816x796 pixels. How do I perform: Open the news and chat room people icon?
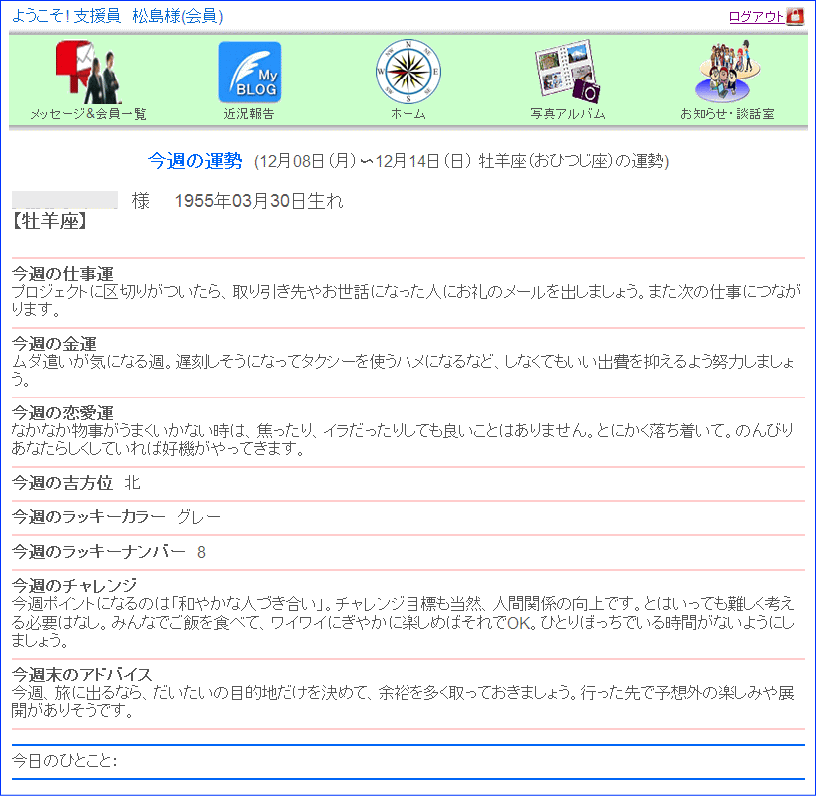click(x=727, y=72)
